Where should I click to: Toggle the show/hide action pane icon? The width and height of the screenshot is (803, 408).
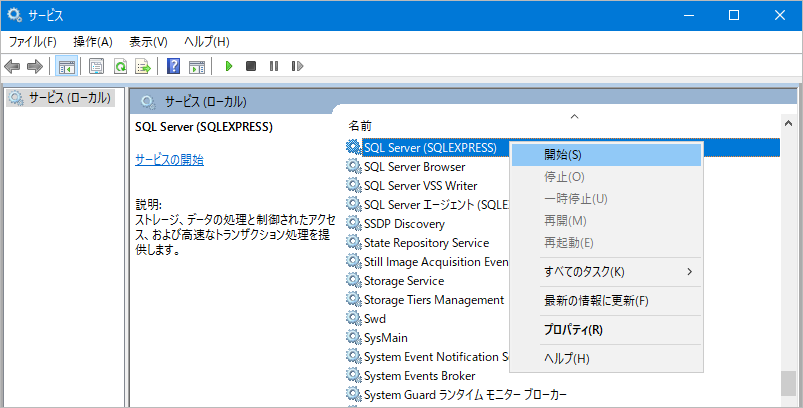(x=197, y=66)
